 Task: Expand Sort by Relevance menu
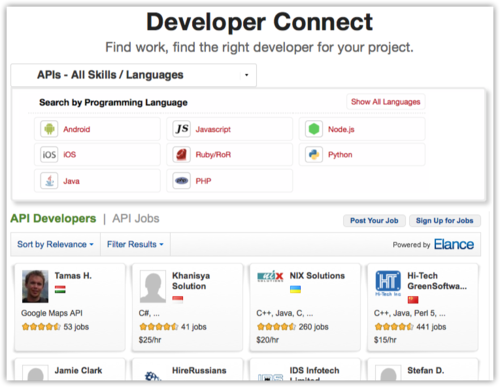(x=55, y=244)
